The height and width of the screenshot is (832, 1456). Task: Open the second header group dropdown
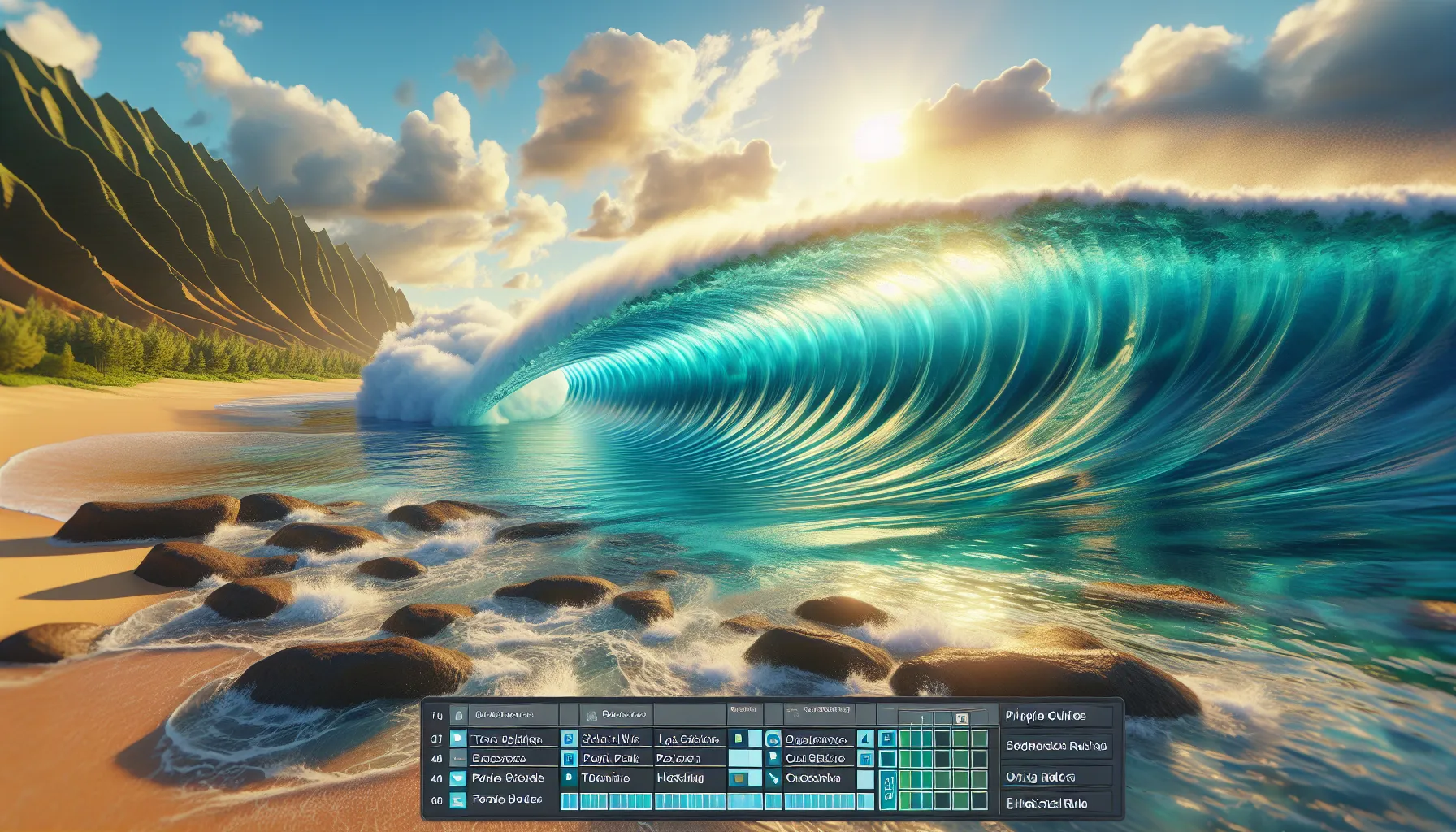(614, 715)
